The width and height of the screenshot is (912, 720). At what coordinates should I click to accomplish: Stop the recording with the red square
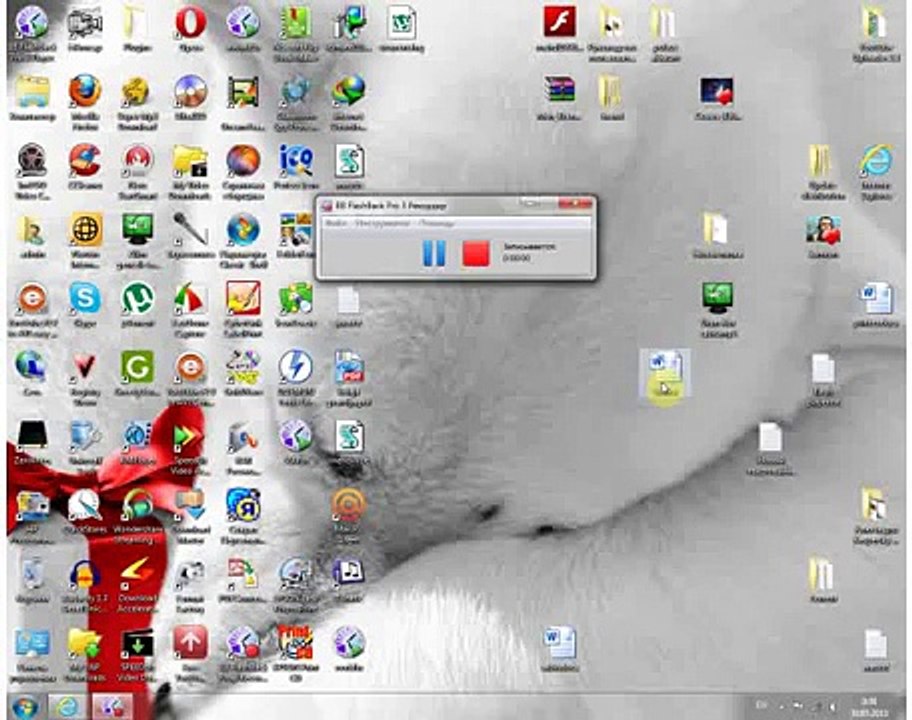click(x=476, y=254)
